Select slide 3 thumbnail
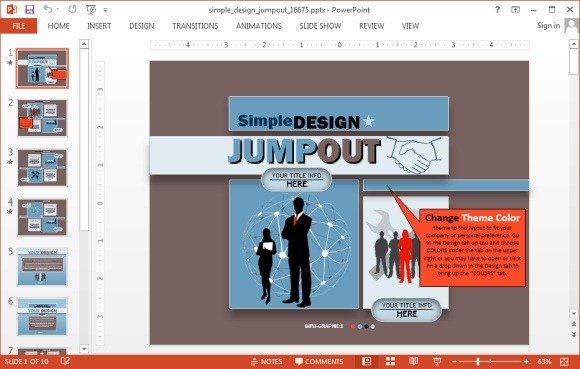Viewport: 580px width, 369px height. pyautogui.click(x=42, y=167)
